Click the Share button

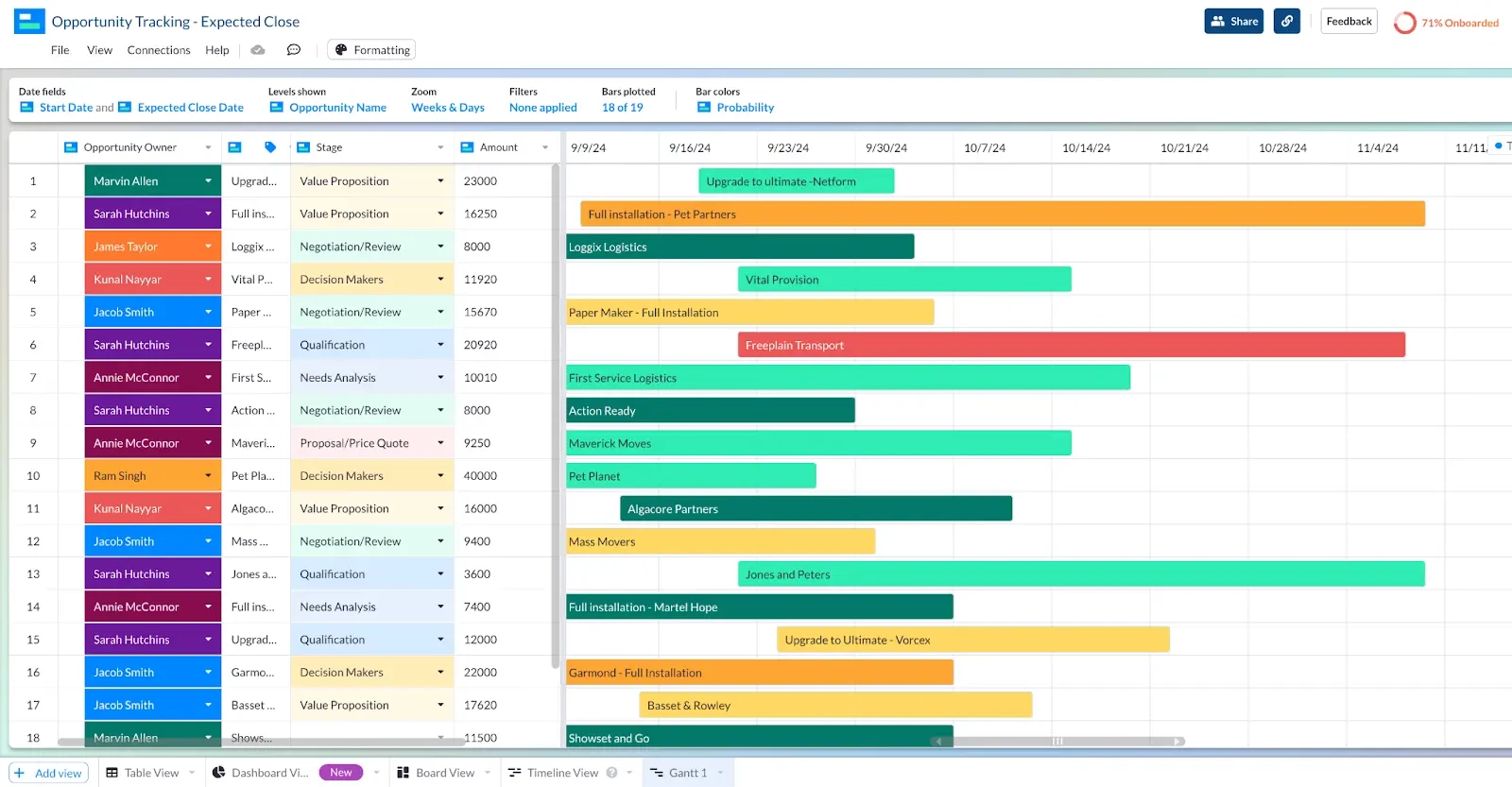pyautogui.click(x=1233, y=21)
